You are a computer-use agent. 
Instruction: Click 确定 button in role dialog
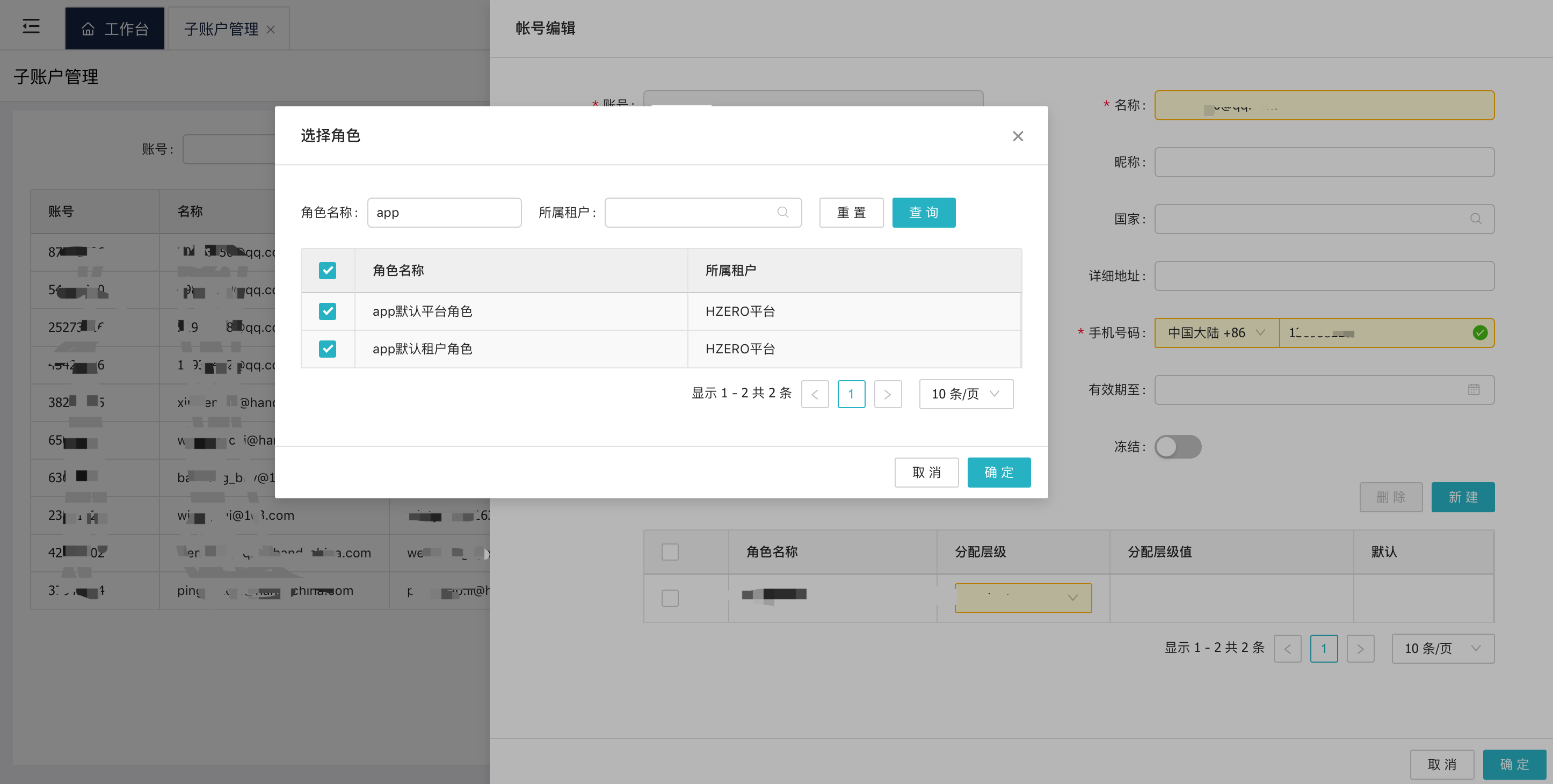[999, 472]
